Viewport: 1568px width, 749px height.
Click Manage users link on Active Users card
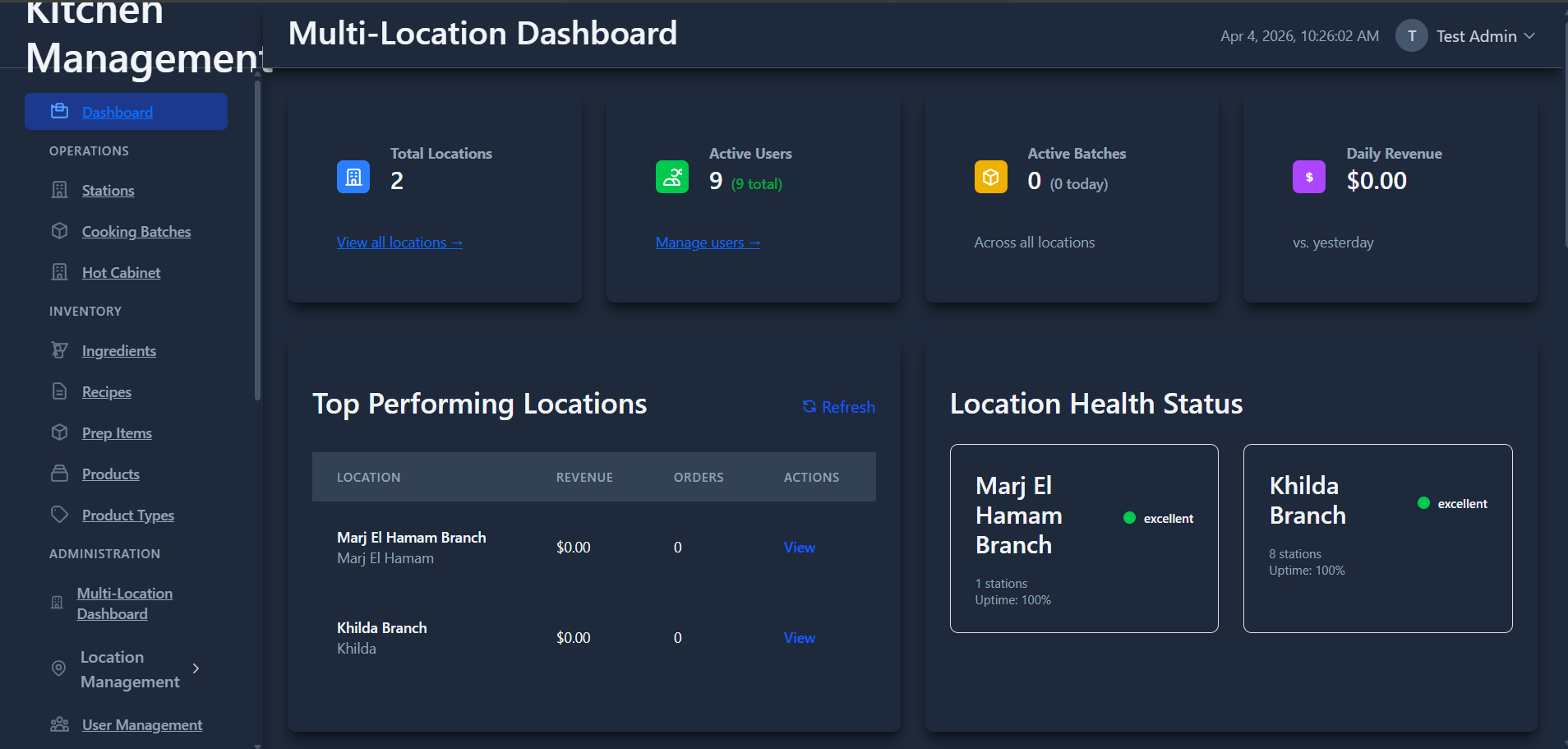(708, 241)
